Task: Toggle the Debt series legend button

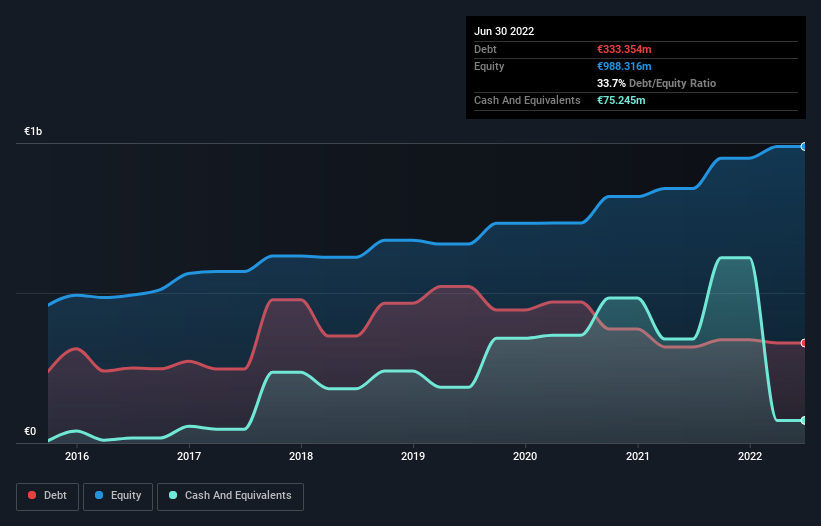Action: (x=48, y=496)
